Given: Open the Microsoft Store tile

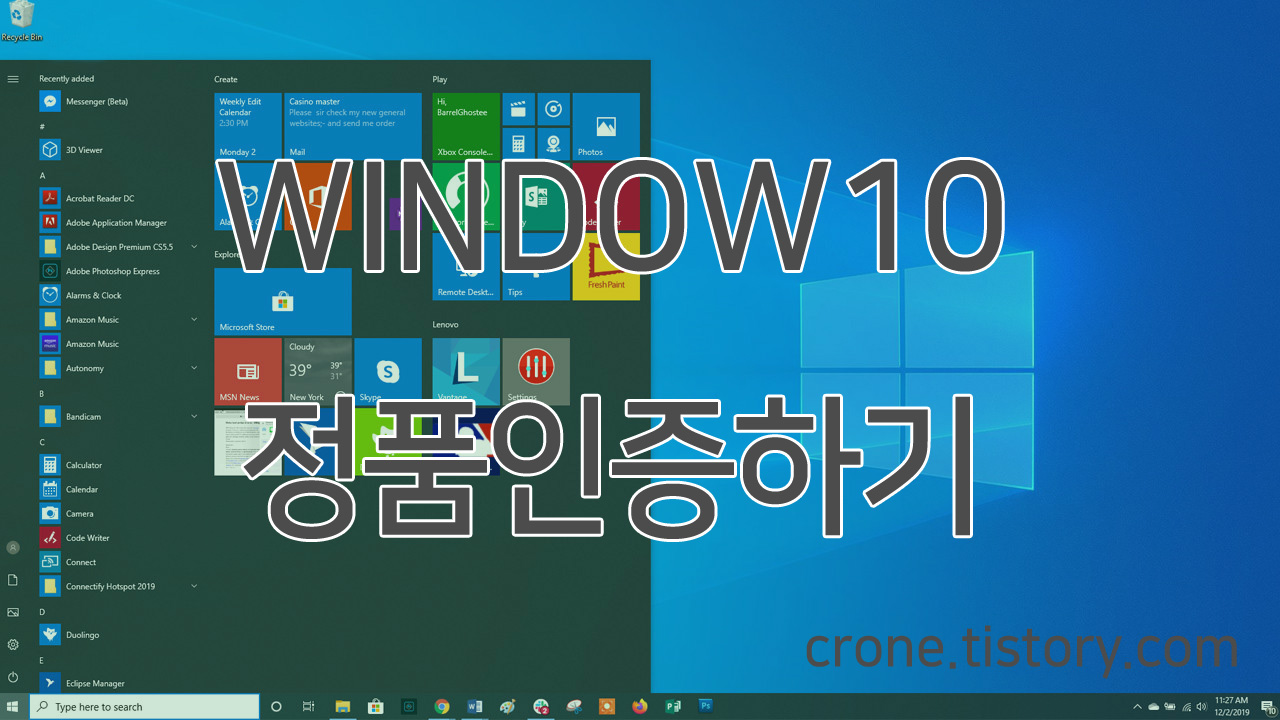Looking at the screenshot, I should pyautogui.click(x=283, y=301).
